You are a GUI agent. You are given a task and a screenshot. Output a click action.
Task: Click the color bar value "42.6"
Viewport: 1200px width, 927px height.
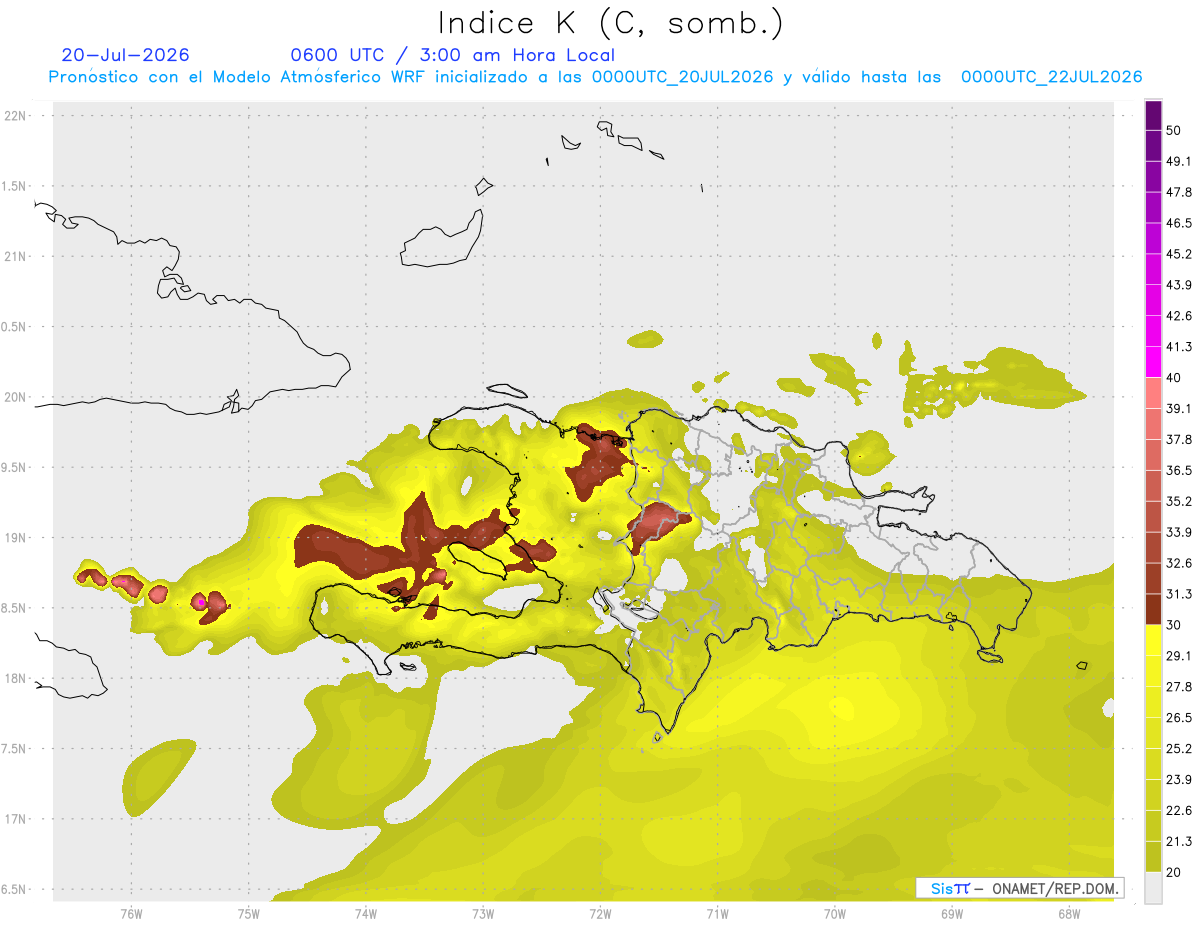(1178, 316)
